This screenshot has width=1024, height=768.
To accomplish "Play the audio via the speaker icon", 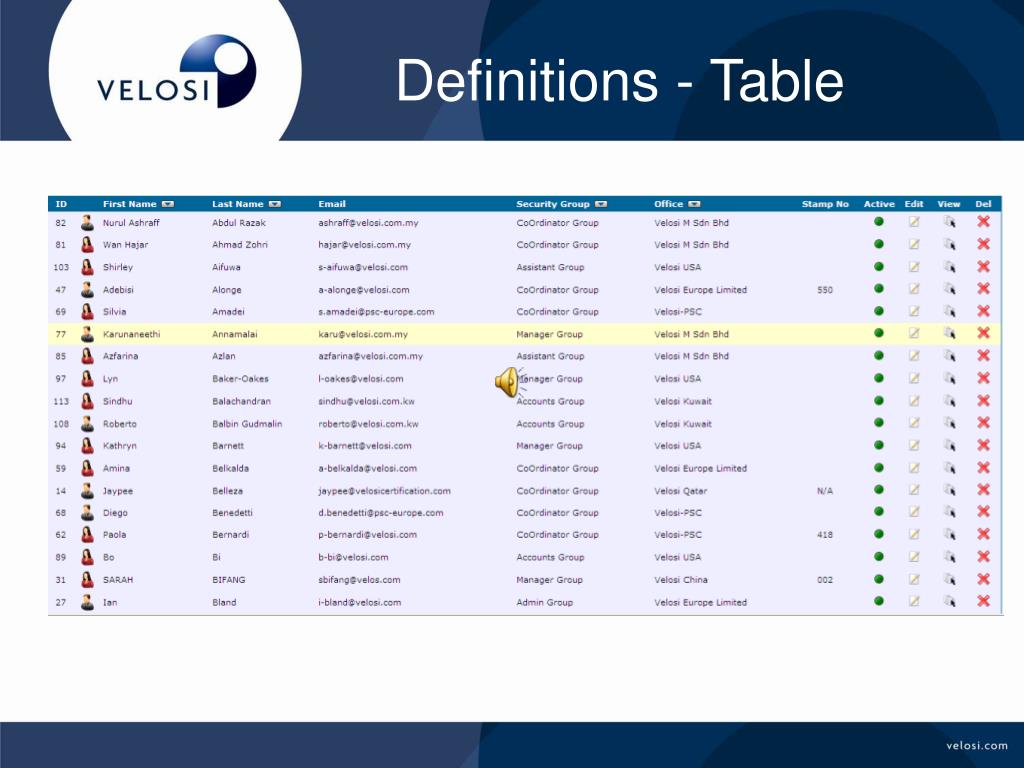I will click(509, 382).
